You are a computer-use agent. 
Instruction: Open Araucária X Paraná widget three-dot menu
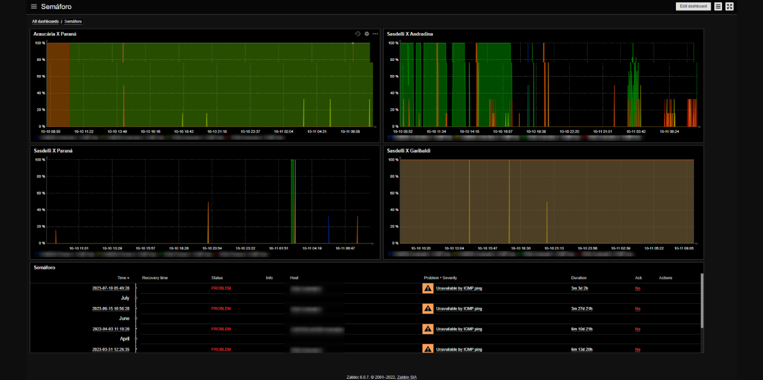point(375,34)
